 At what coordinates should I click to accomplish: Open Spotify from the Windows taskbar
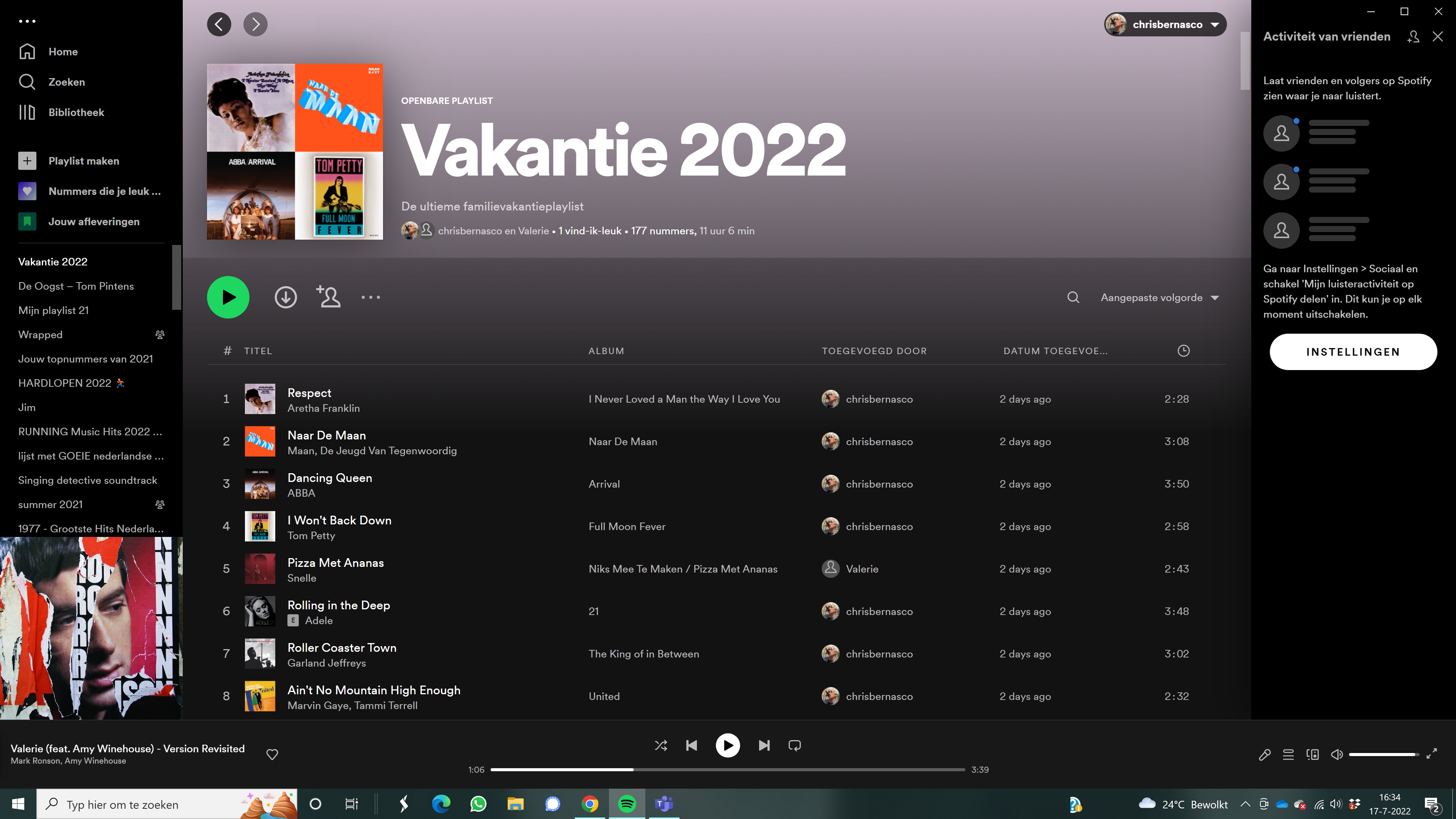coord(627,804)
